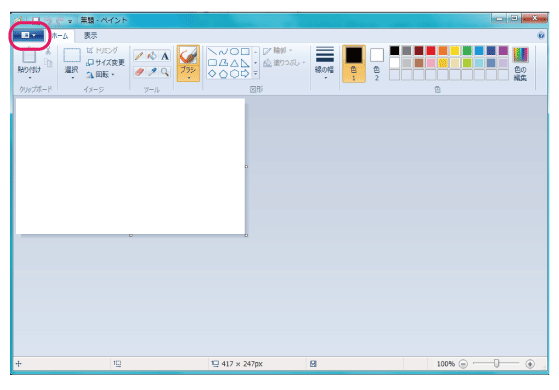
Task: Expand the shapes gallery with More arrow
Action: click(x=256, y=74)
